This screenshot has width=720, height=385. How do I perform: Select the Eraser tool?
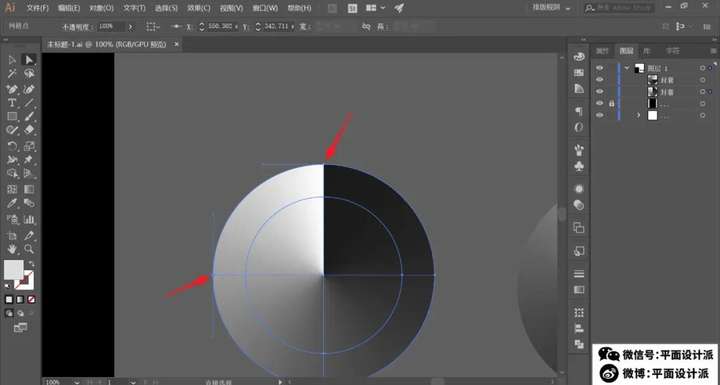pos(29,130)
